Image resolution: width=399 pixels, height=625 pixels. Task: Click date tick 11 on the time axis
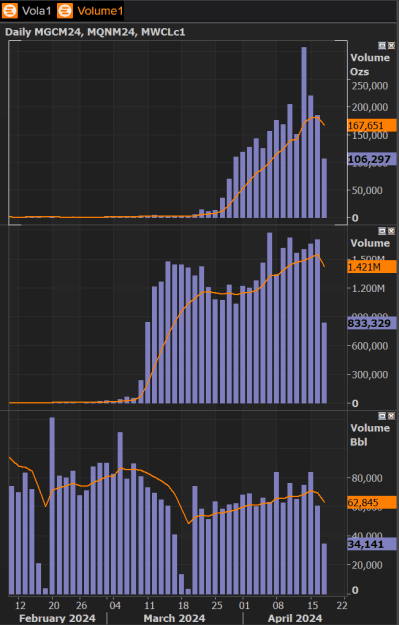point(149,605)
